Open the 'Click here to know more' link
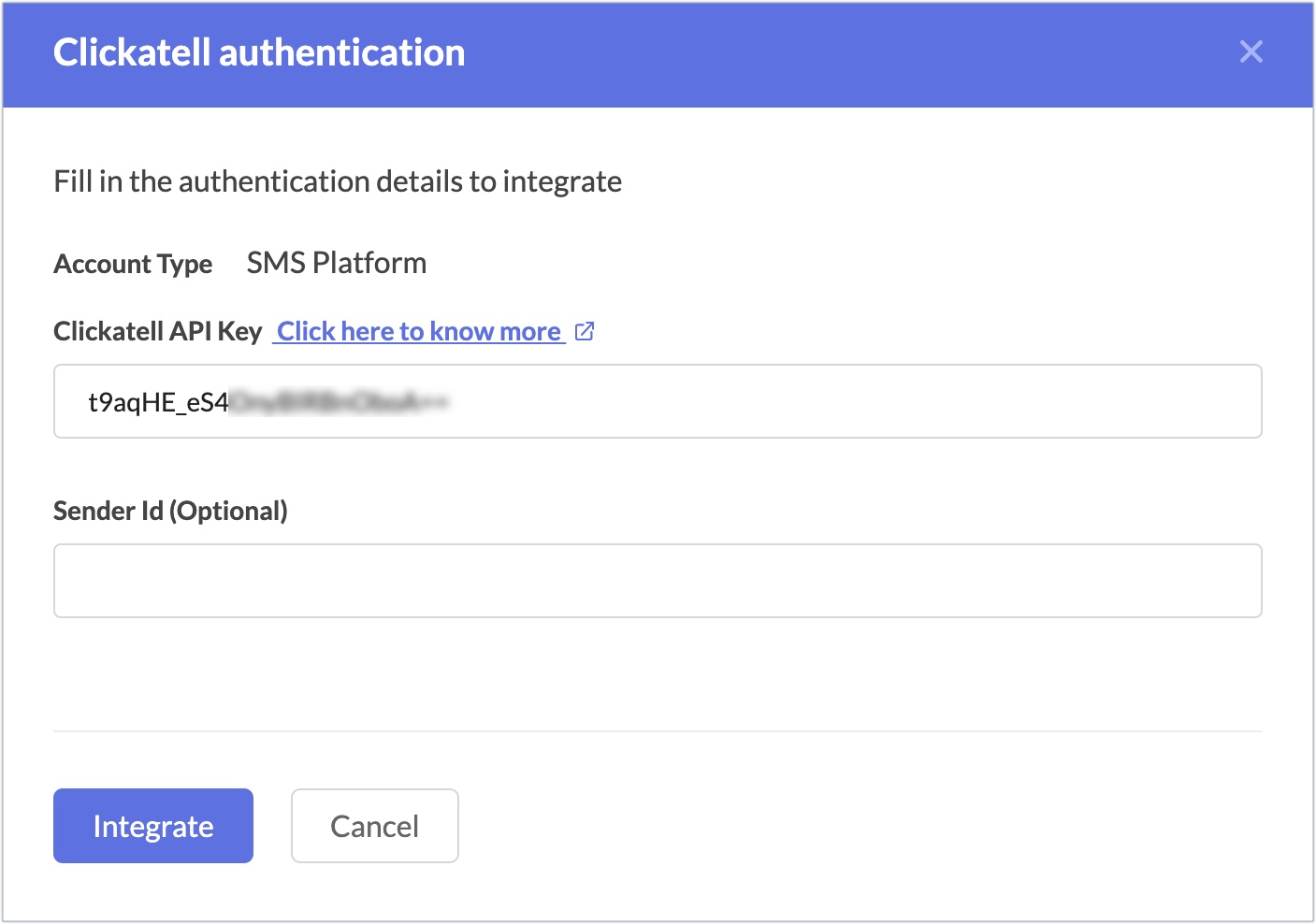 click(419, 331)
